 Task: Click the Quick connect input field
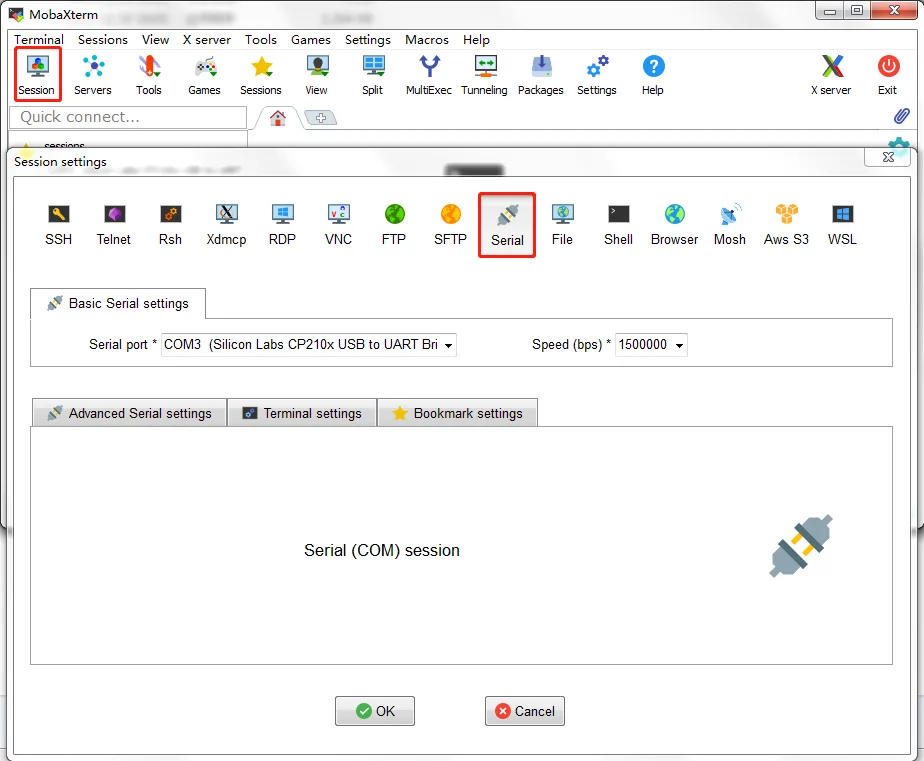click(128, 117)
